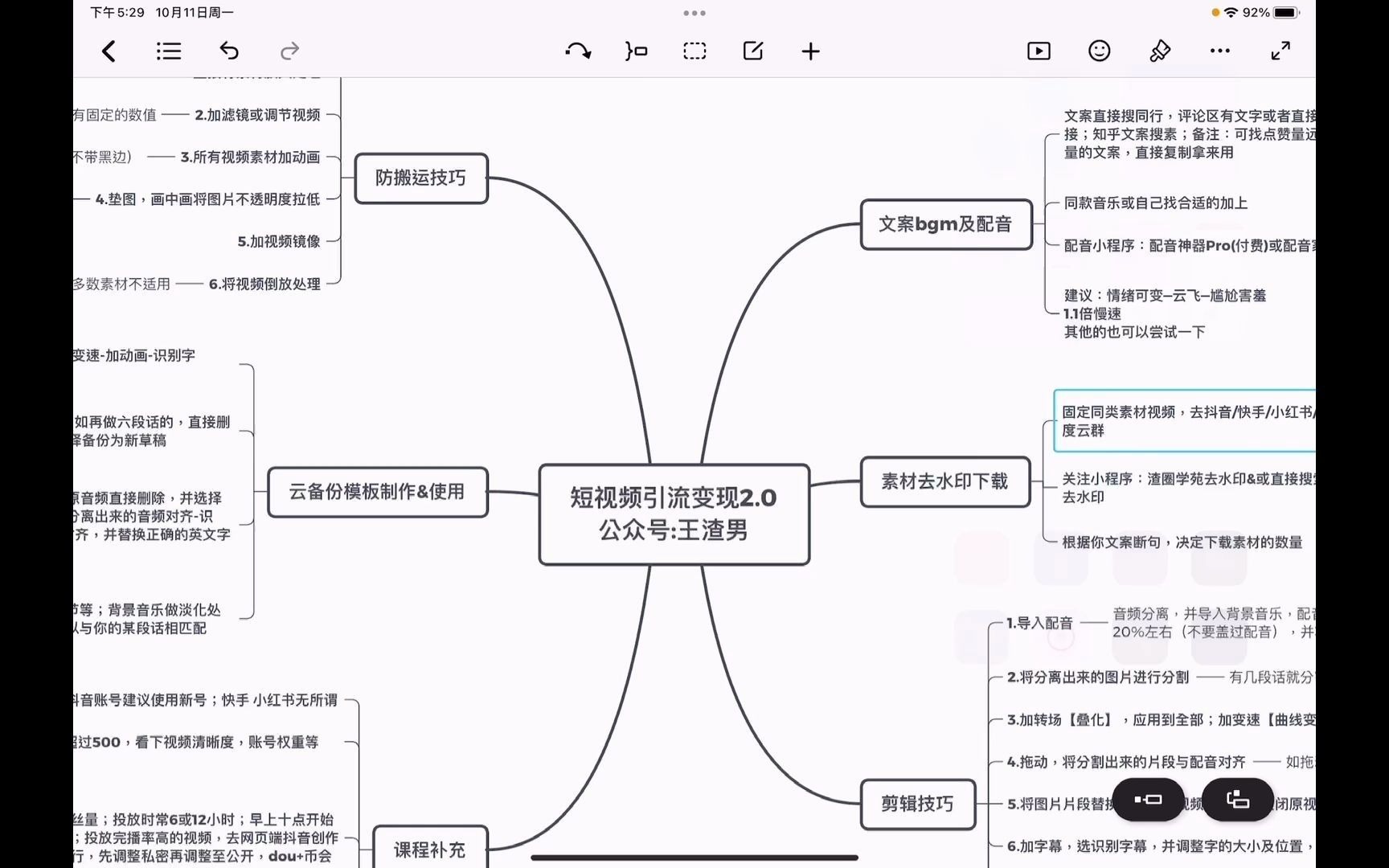Select subtopic 配音小程序：配音神器Pro
This screenshot has width=1389, height=868.
1190,246
